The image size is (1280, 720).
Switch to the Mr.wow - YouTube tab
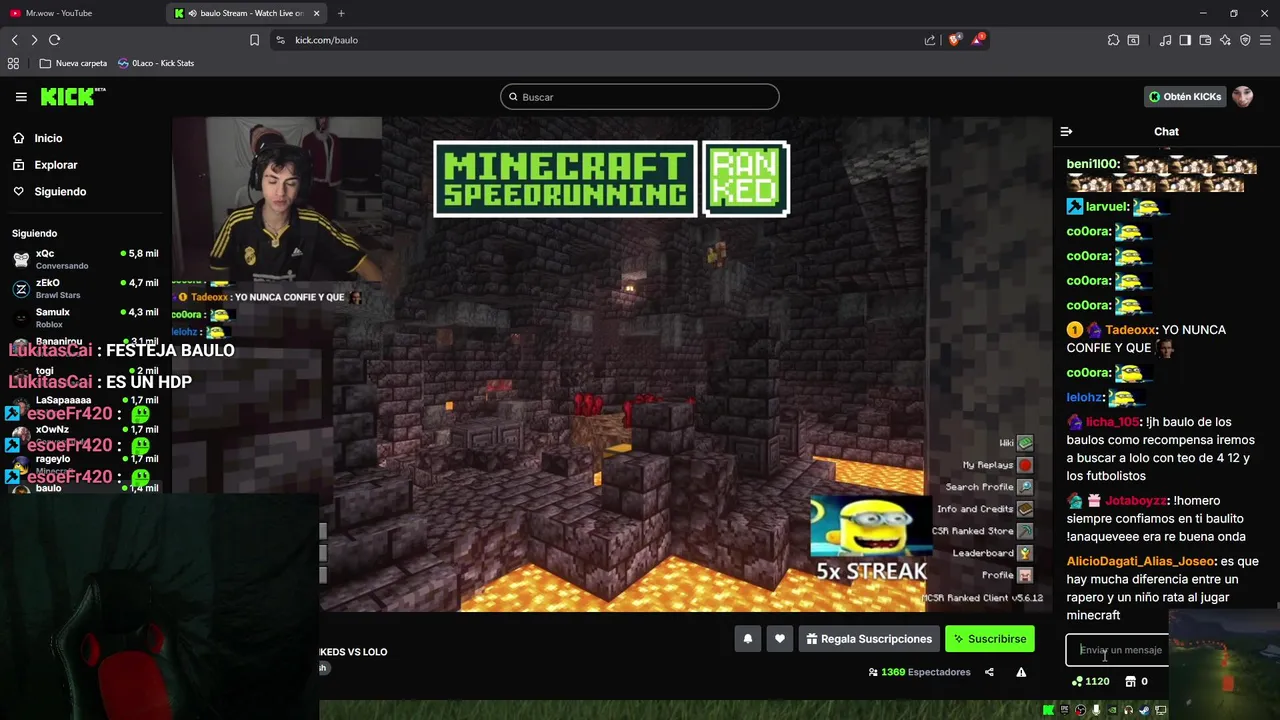tap(80, 13)
